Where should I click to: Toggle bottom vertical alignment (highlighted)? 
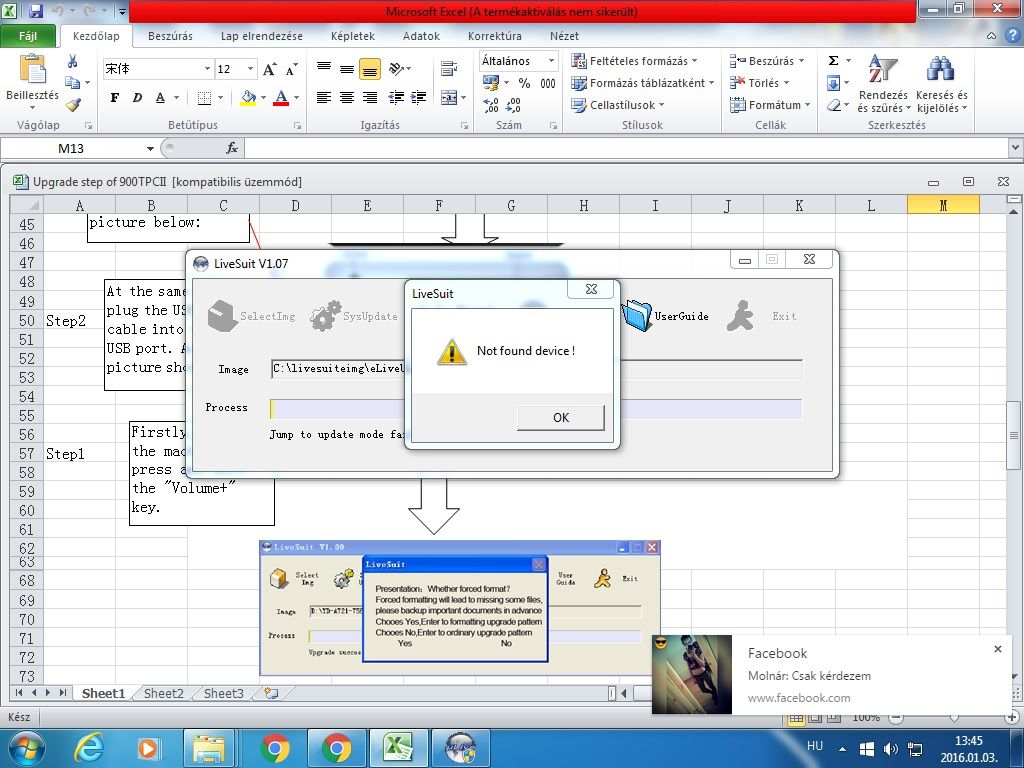[x=370, y=69]
